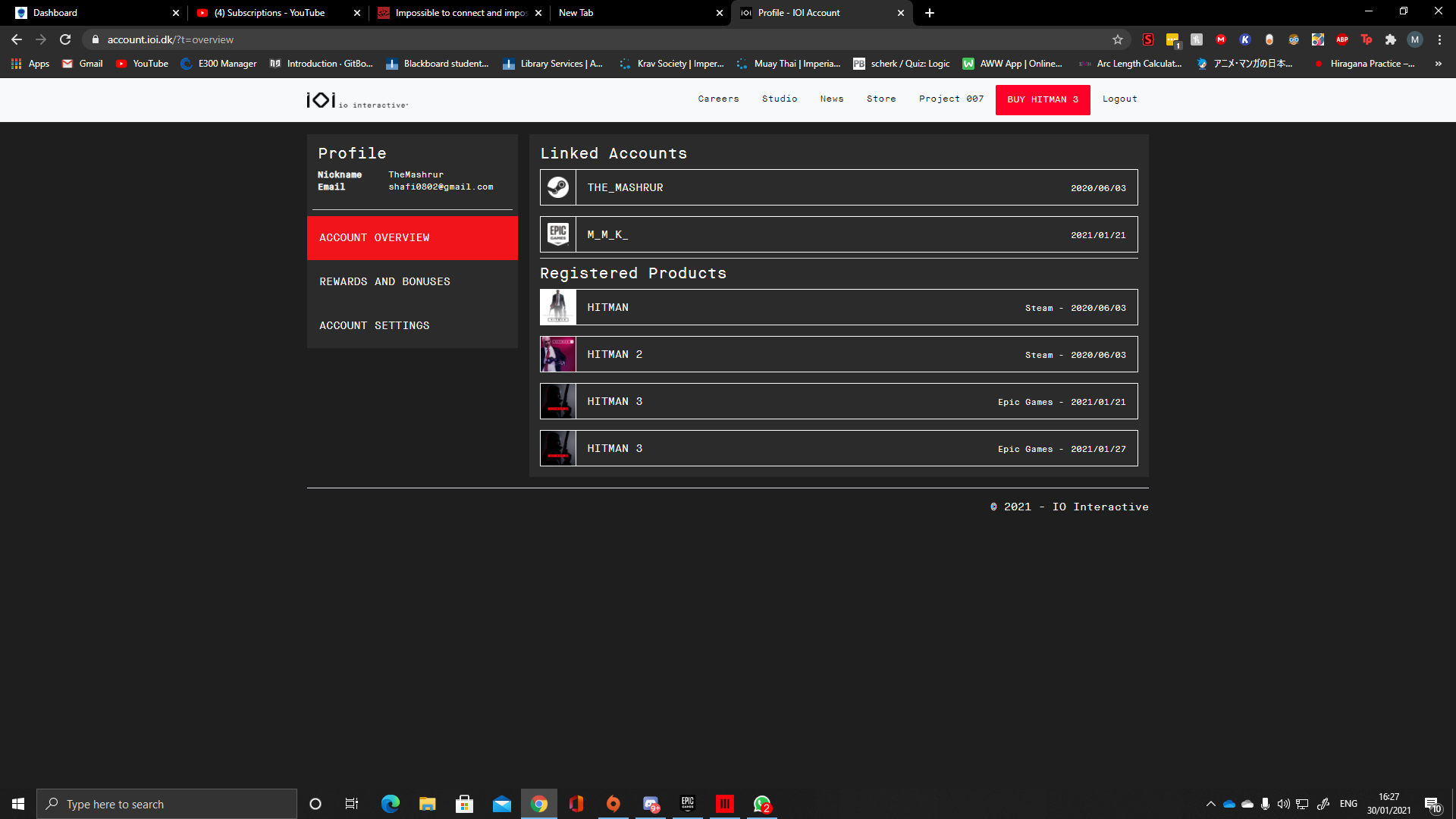The image size is (1456, 819).
Task: Click the Buy Hitman 3 button
Action: coord(1042,99)
